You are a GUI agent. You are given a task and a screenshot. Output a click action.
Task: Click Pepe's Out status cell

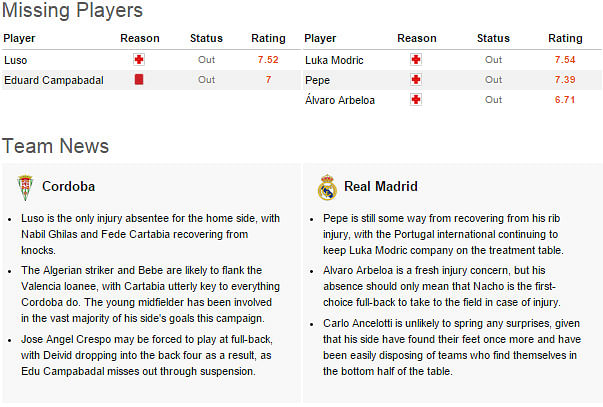point(493,80)
